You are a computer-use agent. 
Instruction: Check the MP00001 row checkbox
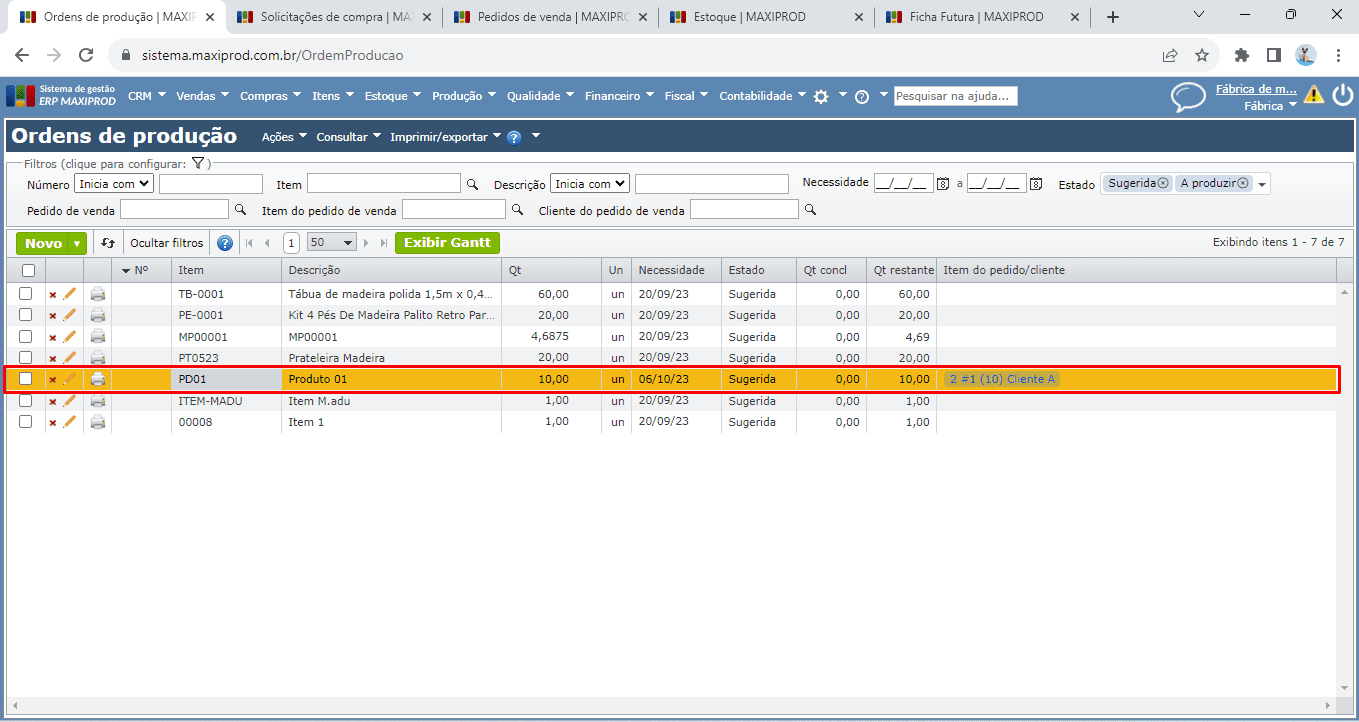(x=26, y=337)
